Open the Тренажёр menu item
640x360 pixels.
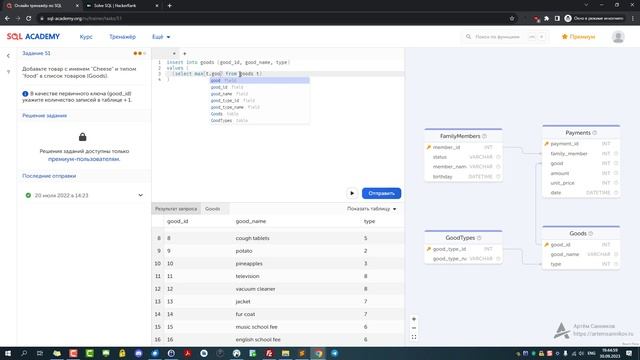coord(122,37)
